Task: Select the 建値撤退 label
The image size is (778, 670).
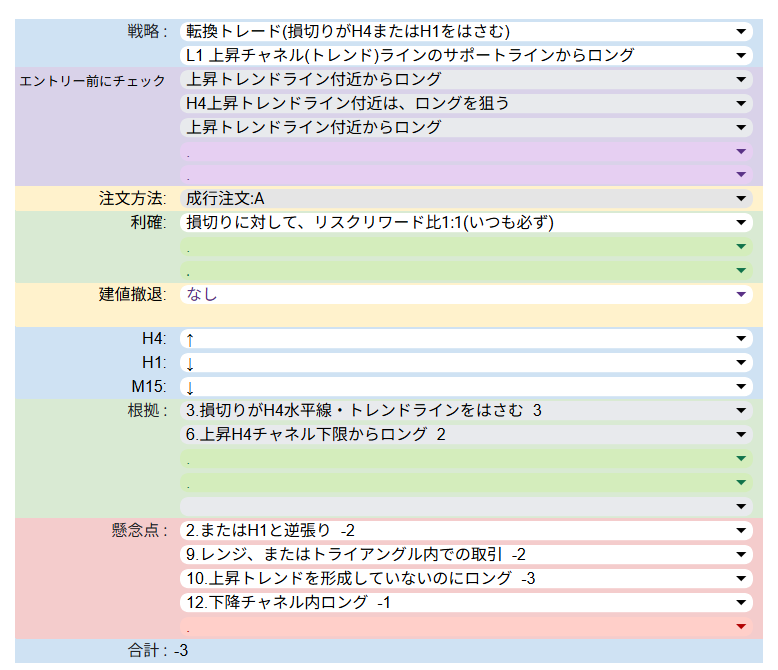Action: (x=132, y=294)
